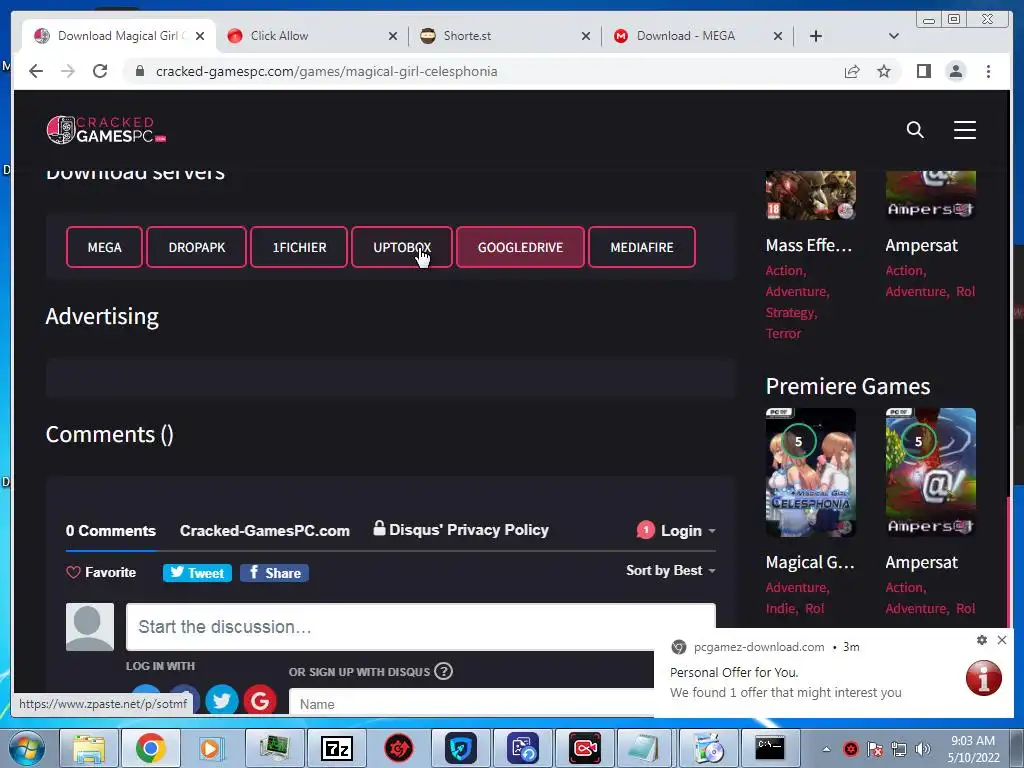Click the red screen recorder taskbar icon
Image resolution: width=1024 pixels, height=768 pixels.
click(x=584, y=748)
